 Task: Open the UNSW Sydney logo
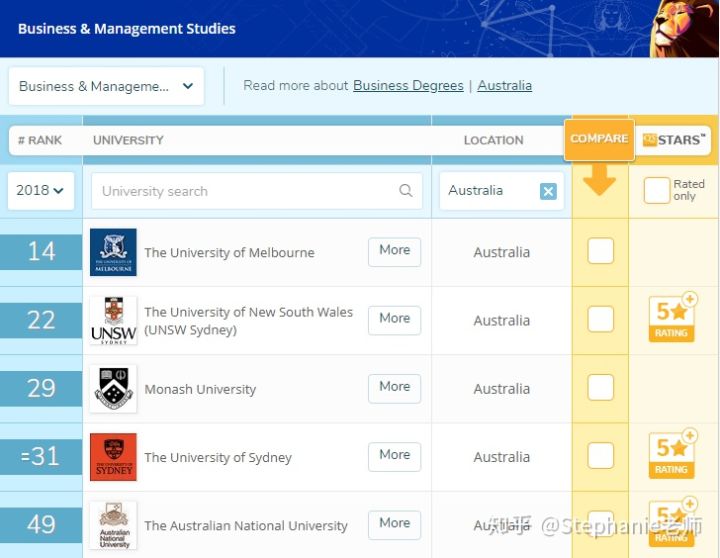pos(113,320)
